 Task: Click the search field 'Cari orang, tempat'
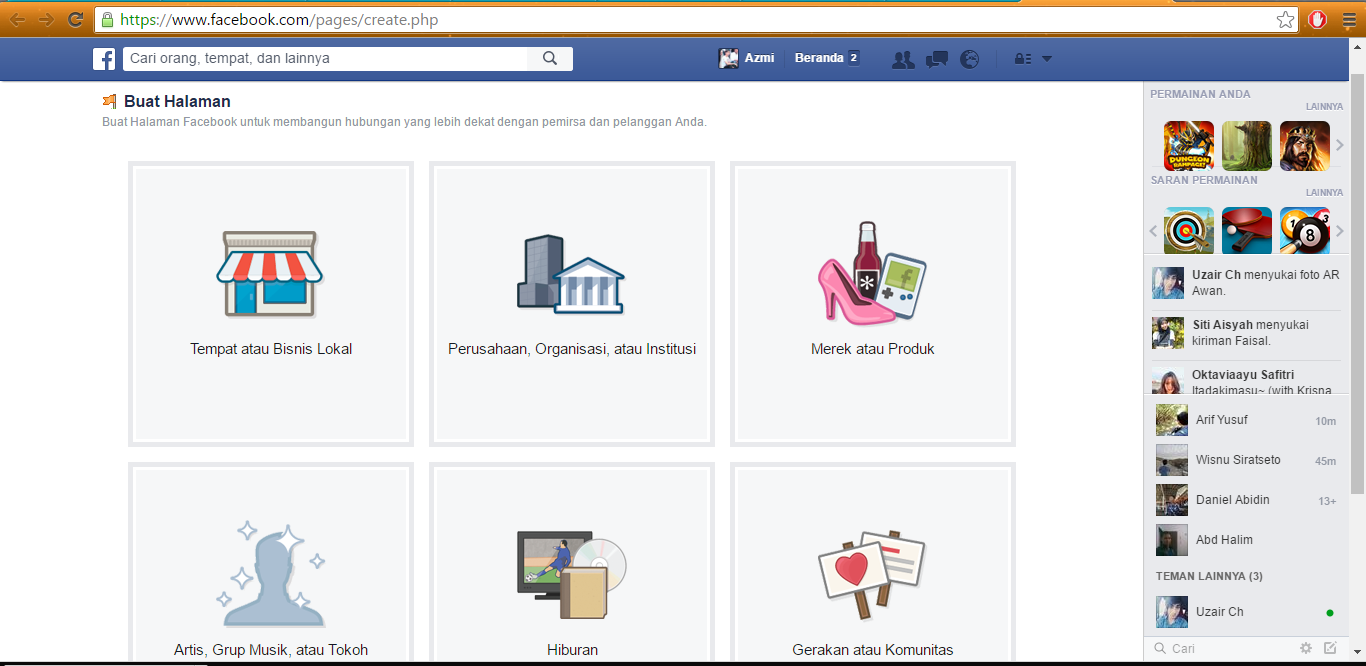point(326,58)
